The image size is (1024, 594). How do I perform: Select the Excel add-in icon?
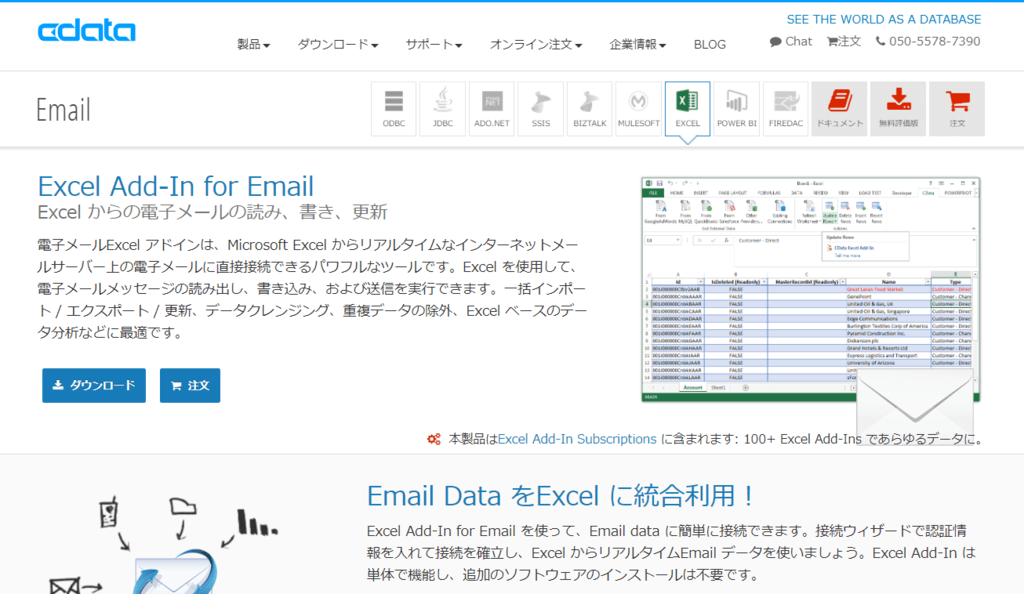[x=688, y=109]
